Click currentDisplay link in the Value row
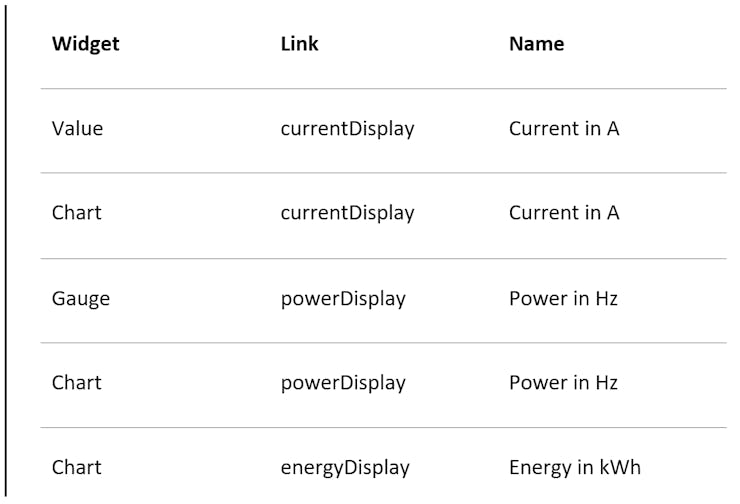The image size is (740, 504). 347,129
